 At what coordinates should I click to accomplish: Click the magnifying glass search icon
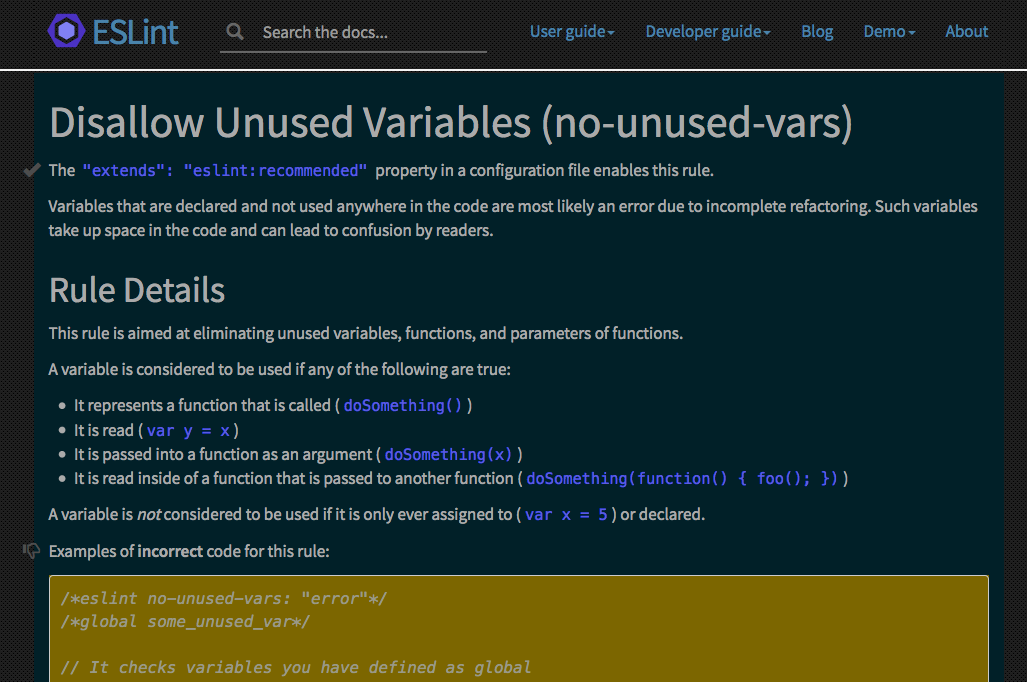point(234,31)
